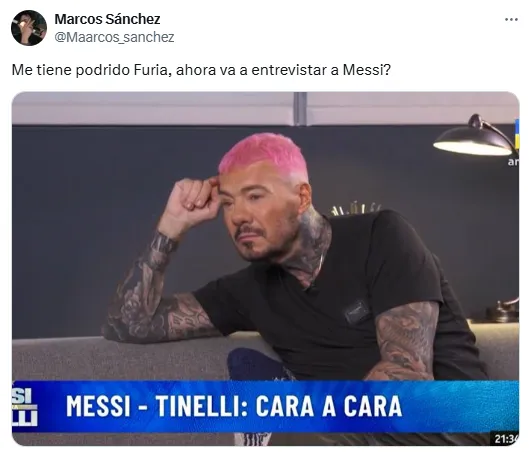Click the 21:3 clock in image corner

coord(506,439)
